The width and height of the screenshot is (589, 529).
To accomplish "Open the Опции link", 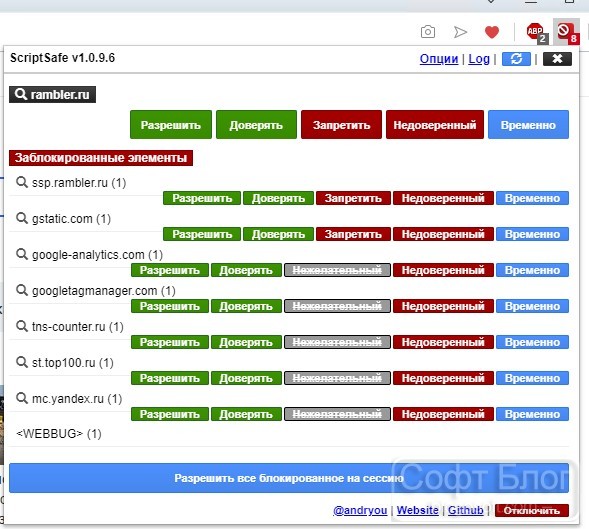I will [439, 59].
